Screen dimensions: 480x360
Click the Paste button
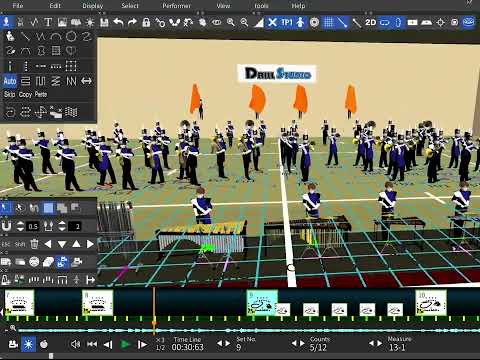point(41,95)
